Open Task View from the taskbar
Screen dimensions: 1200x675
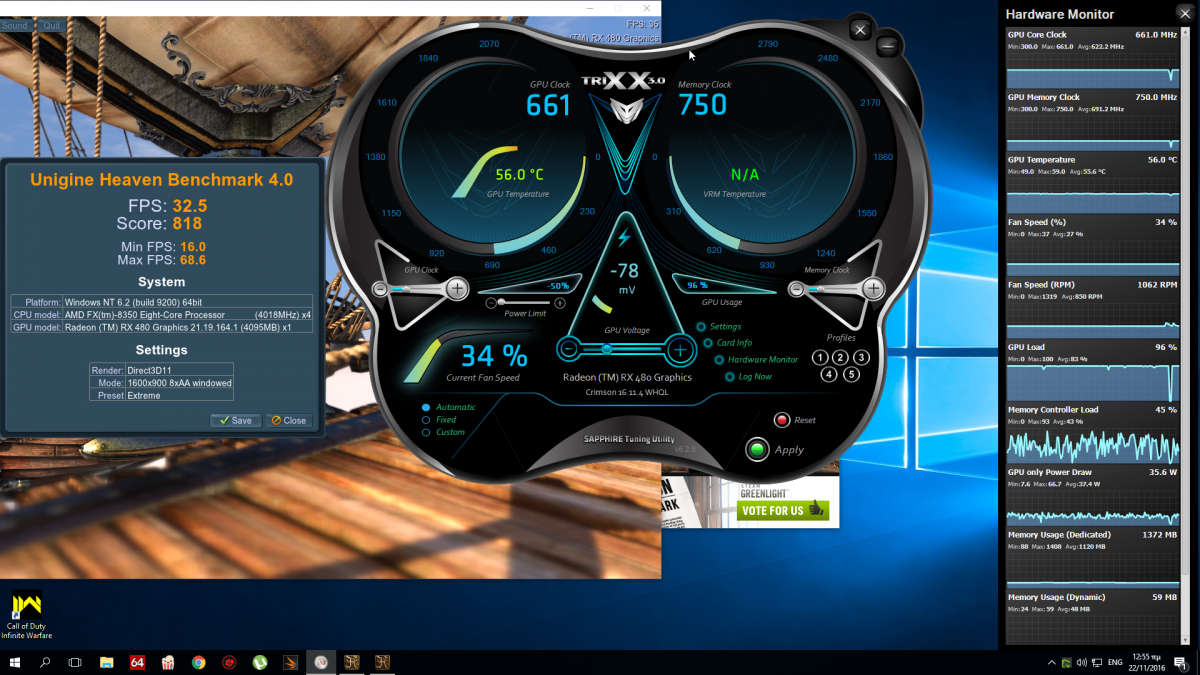click(x=75, y=662)
